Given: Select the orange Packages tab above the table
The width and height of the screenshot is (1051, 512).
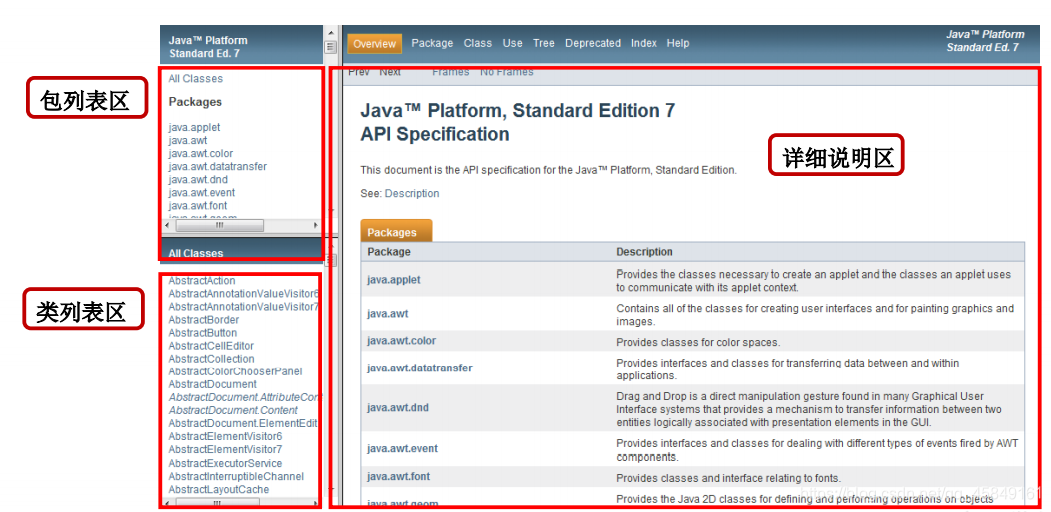Looking at the screenshot, I should [x=396, y=231].
